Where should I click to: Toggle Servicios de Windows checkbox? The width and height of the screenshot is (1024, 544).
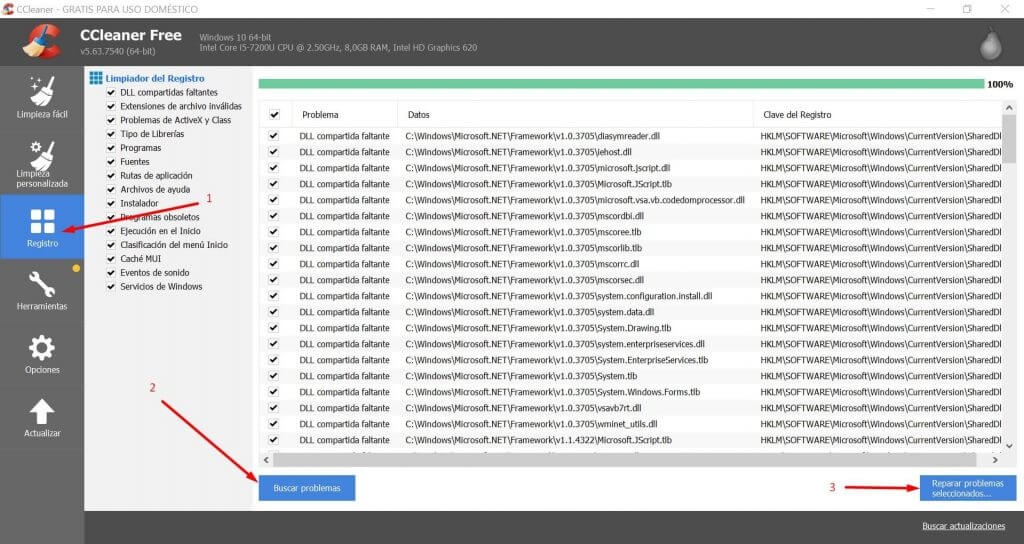pos(111,287)
